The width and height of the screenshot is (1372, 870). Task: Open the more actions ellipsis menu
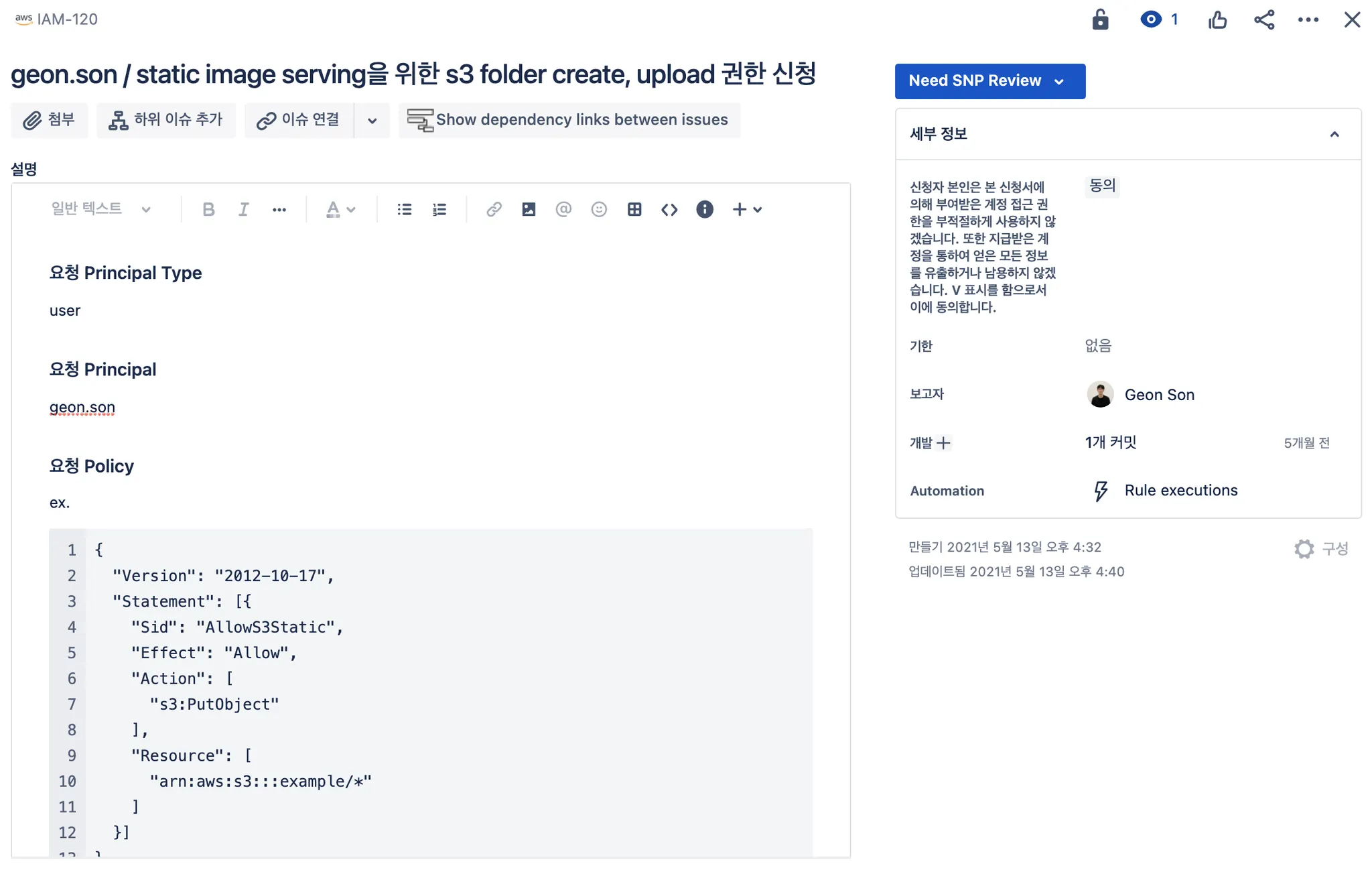pos(1308,19)
